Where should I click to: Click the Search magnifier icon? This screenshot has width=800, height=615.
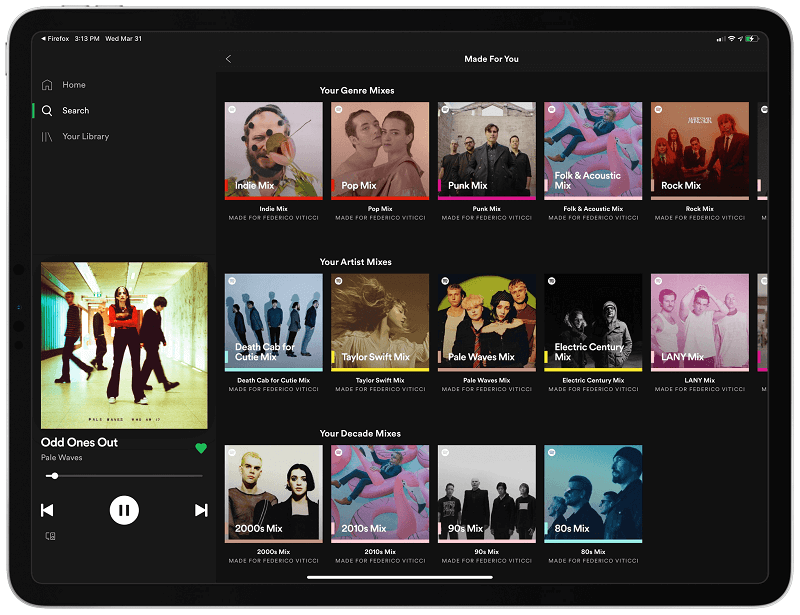coord(47,110)
